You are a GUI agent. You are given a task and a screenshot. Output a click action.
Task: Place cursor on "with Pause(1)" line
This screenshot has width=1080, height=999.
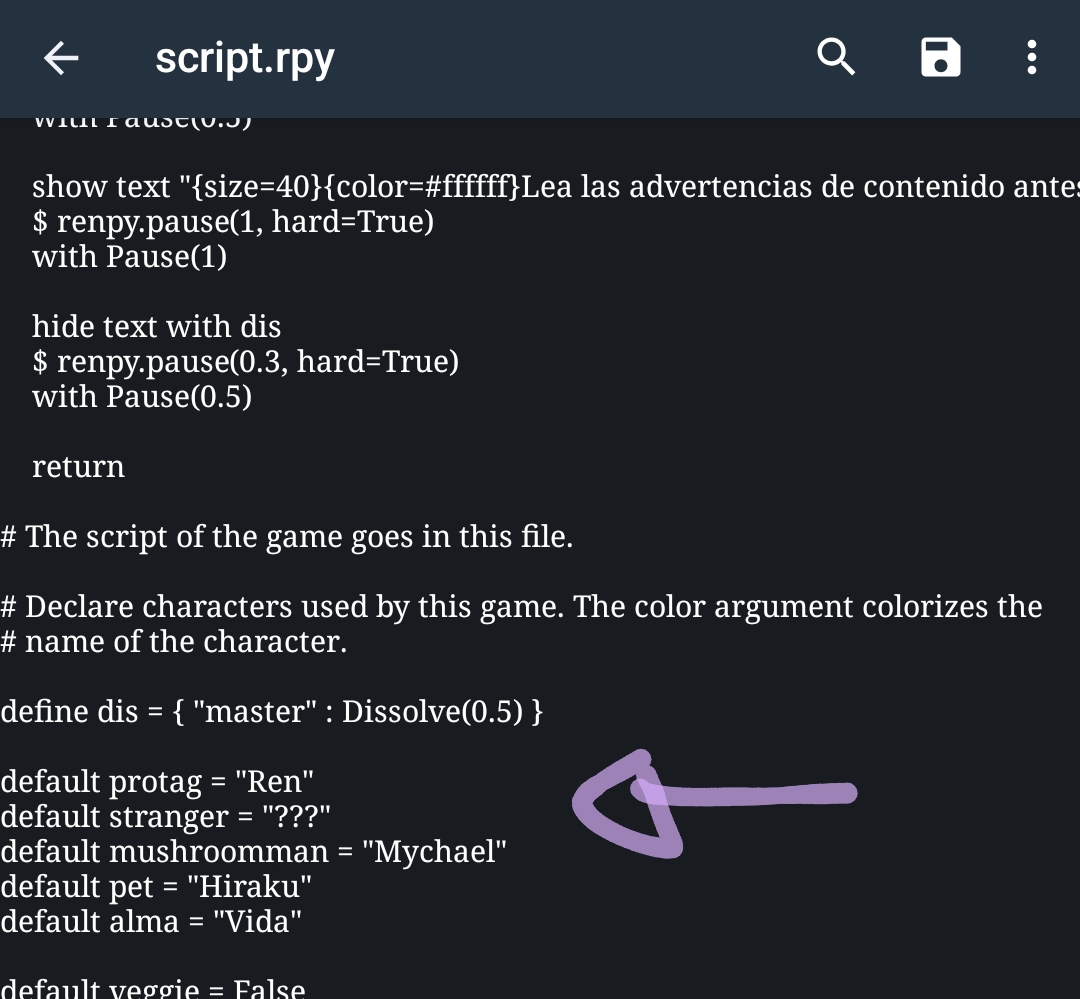point(130,257)
